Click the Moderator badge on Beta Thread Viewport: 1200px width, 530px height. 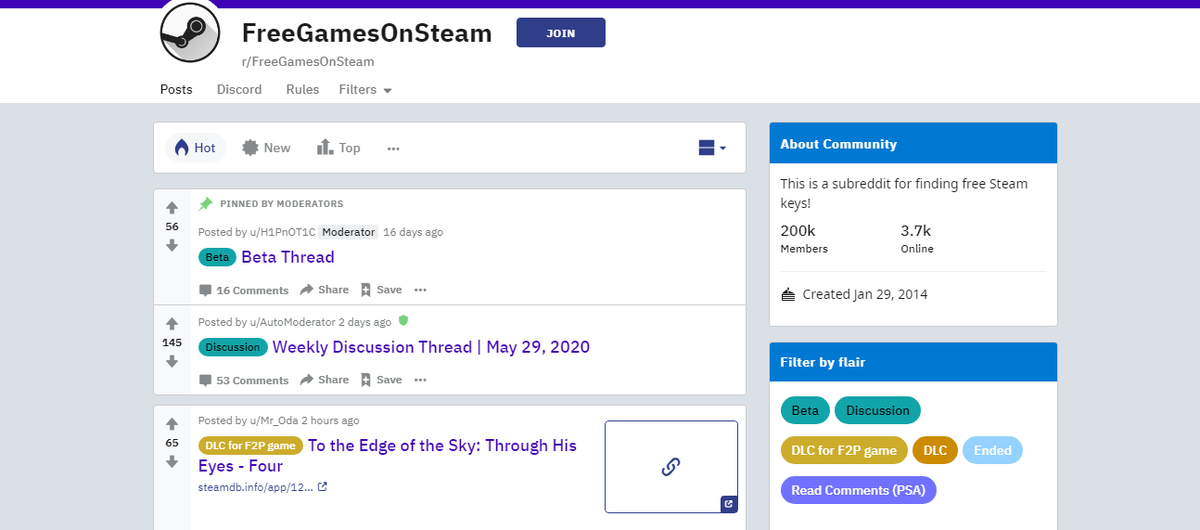tap(349, 232)
